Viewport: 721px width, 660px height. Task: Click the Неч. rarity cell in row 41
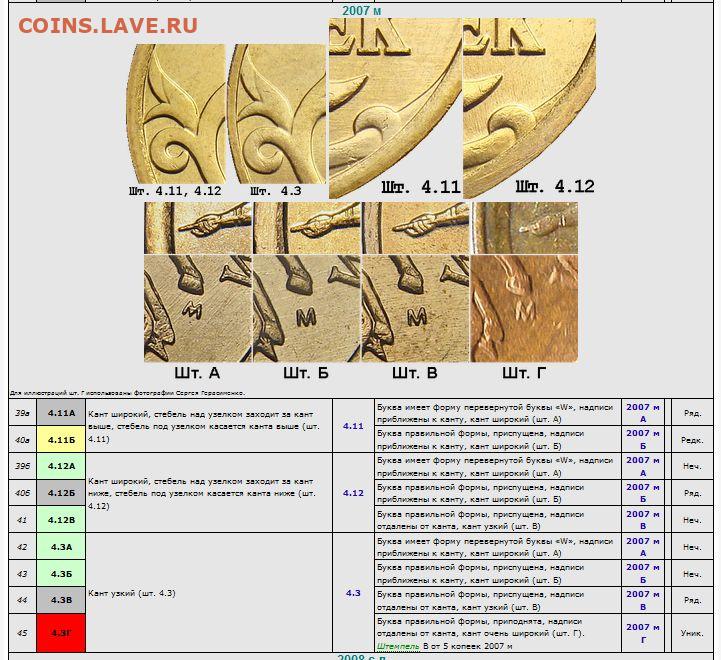(692, 520)
